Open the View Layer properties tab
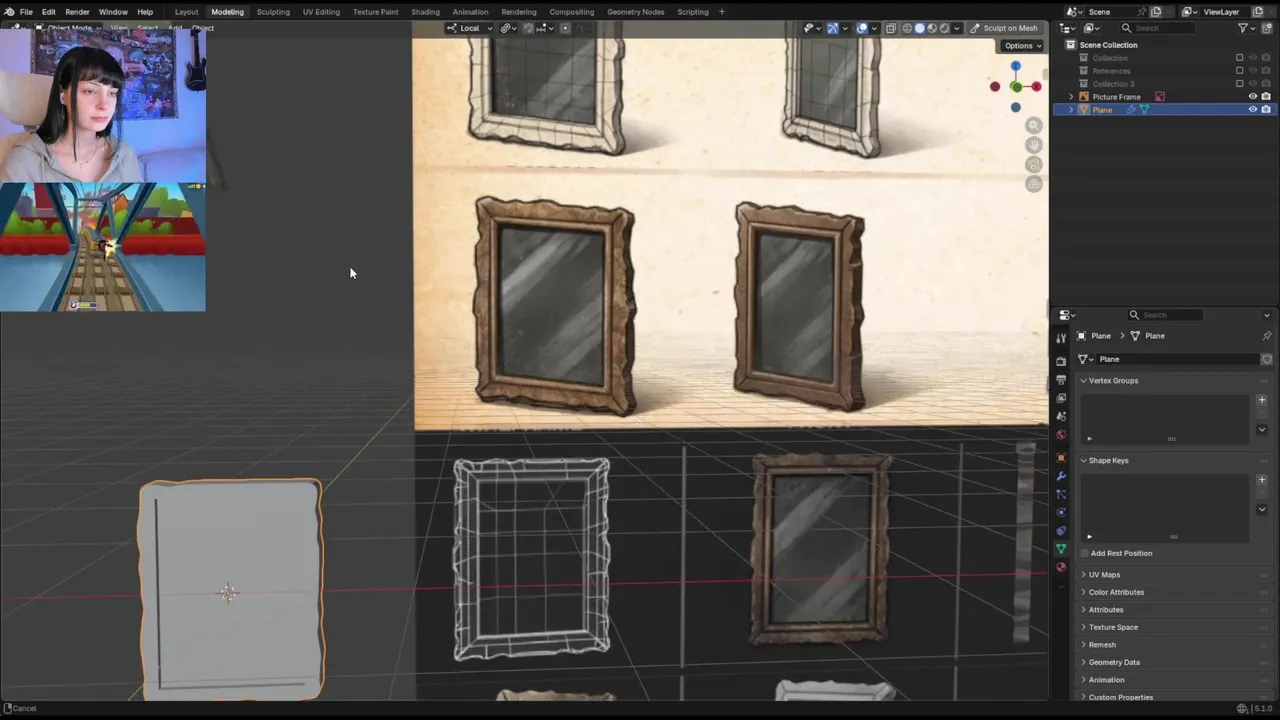Viewport: 1280px width, 720px height. 1061,398
